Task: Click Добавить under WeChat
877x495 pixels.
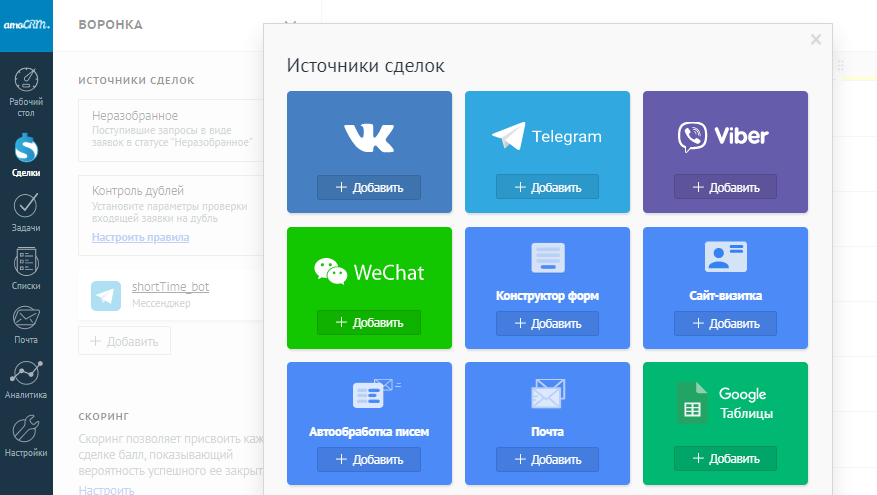Action: pos(369,323)
